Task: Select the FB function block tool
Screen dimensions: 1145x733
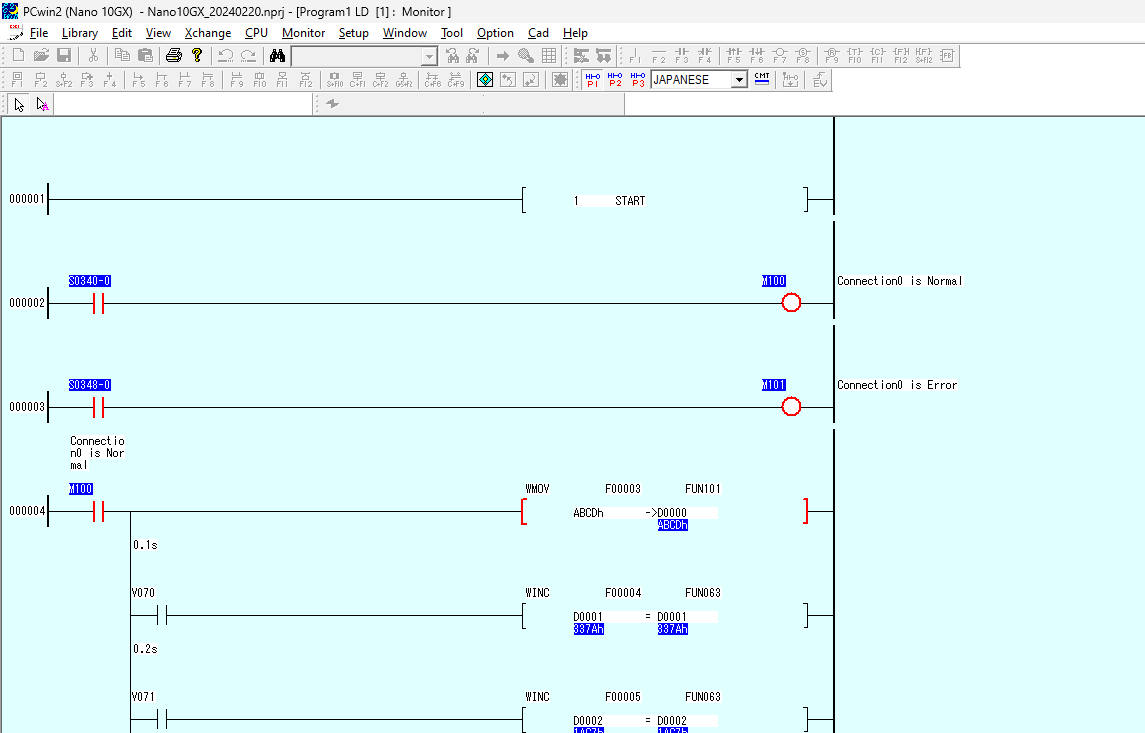Action: [947, 55]
